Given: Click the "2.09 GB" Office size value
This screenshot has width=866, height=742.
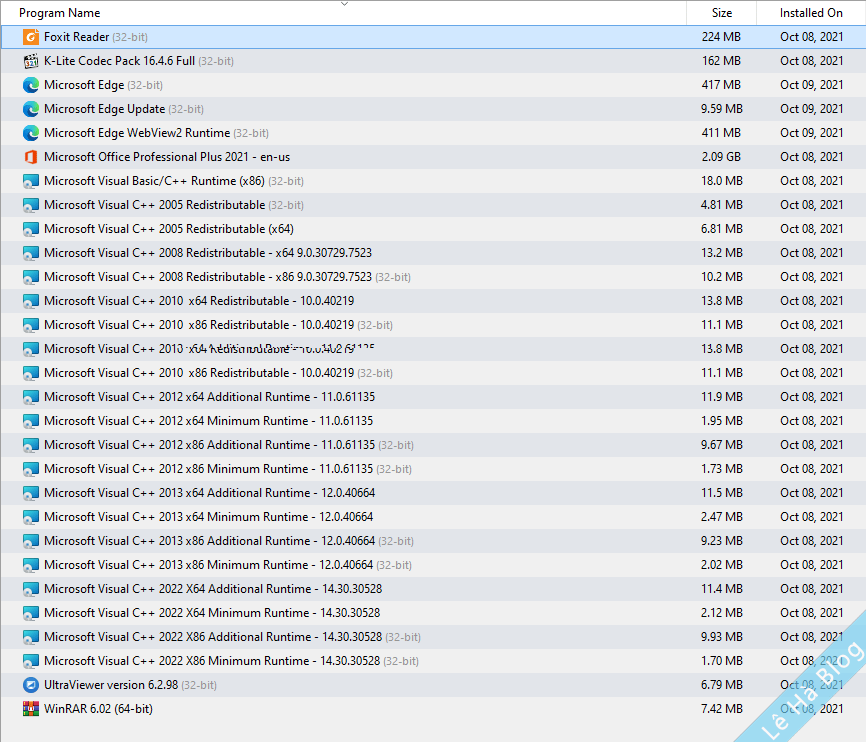Looking at the screenshot, I should 721,157.
